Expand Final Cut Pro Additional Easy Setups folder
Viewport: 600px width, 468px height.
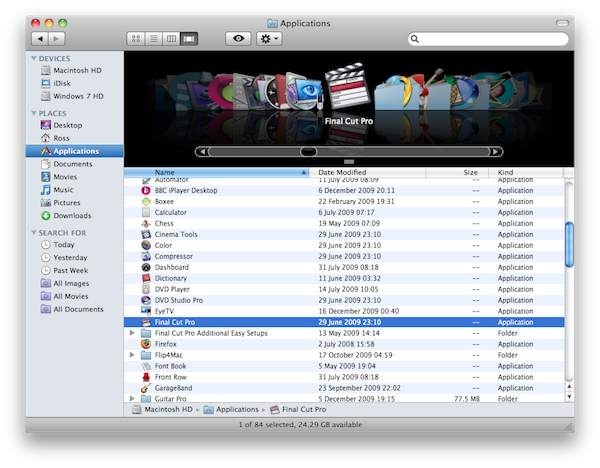coord(132,333)
